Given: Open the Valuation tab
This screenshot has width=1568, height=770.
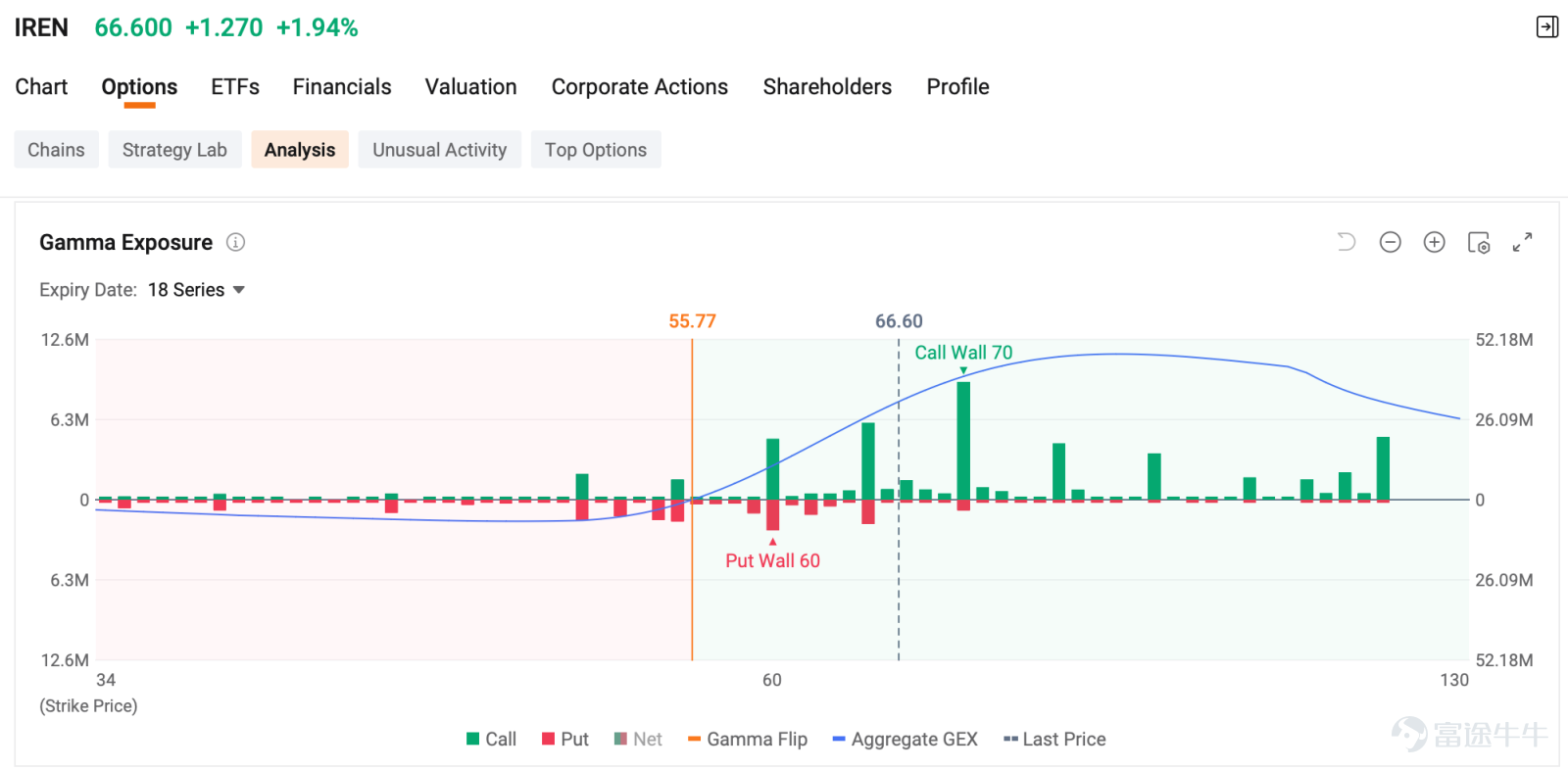Looking at the screenshot, I should coord(470,87).
